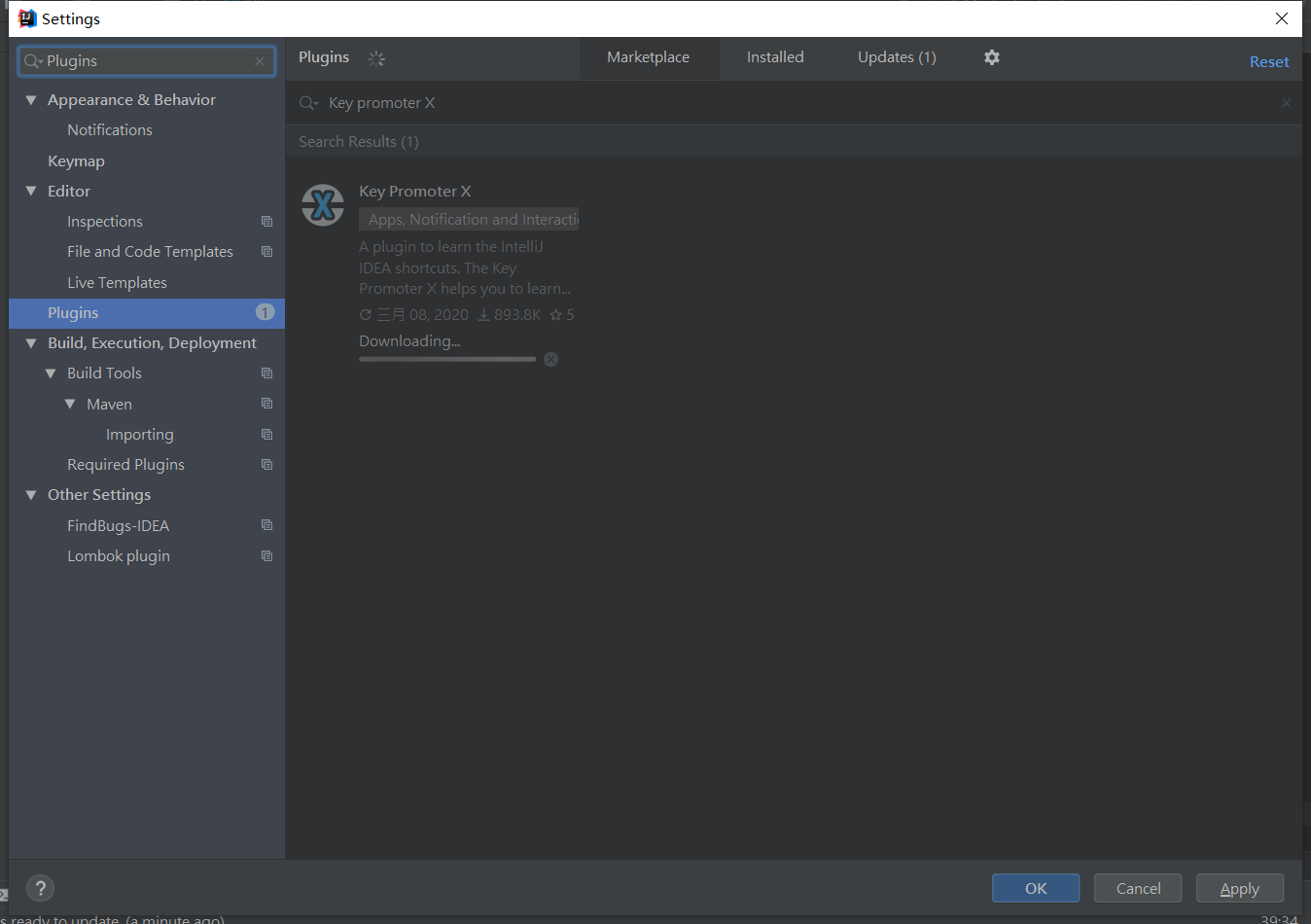Click the loading spinner next to Plugins title
1311x924 pixels.
pyautogui.click(x=376, y=58)
